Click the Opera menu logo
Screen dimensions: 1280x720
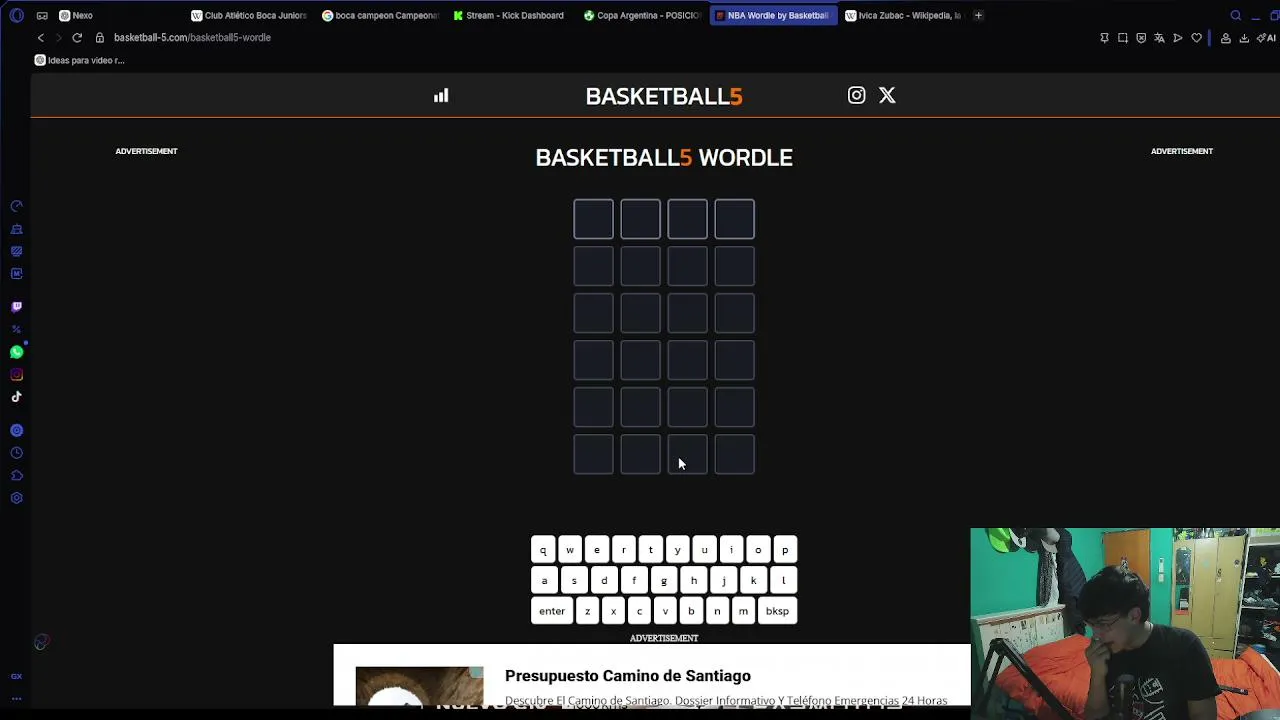(16, 15)
